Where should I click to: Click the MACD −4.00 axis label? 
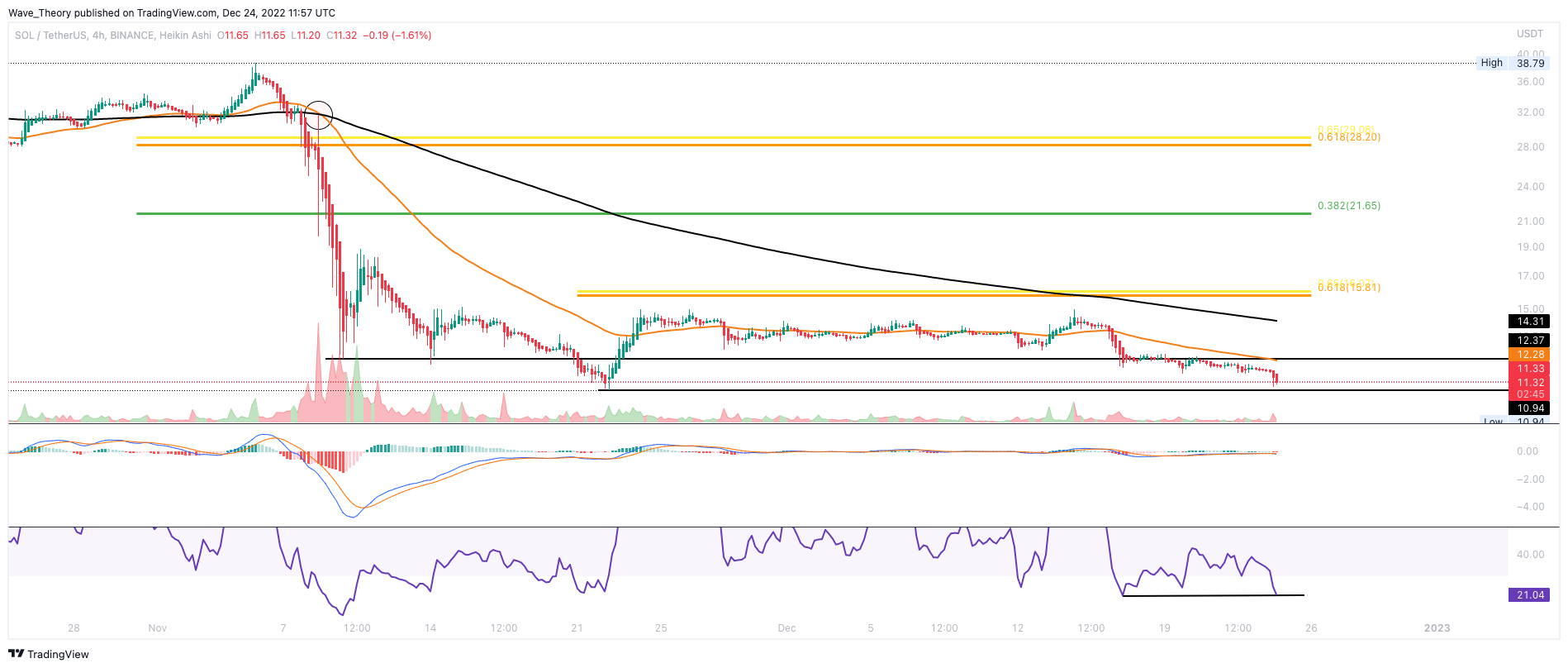point(1530,507)
